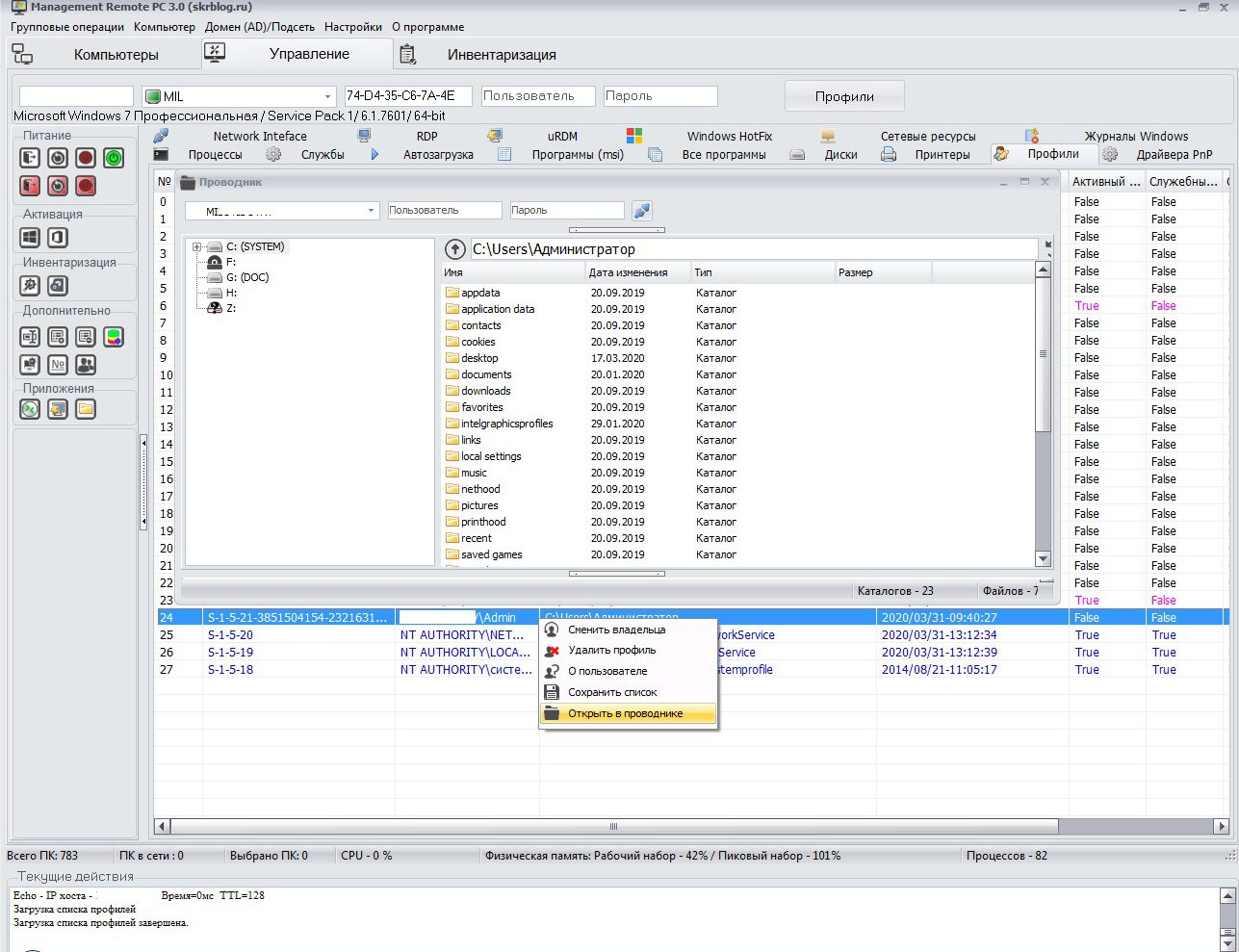Click the Профили button
The image size is (1239, 952).
844,96
